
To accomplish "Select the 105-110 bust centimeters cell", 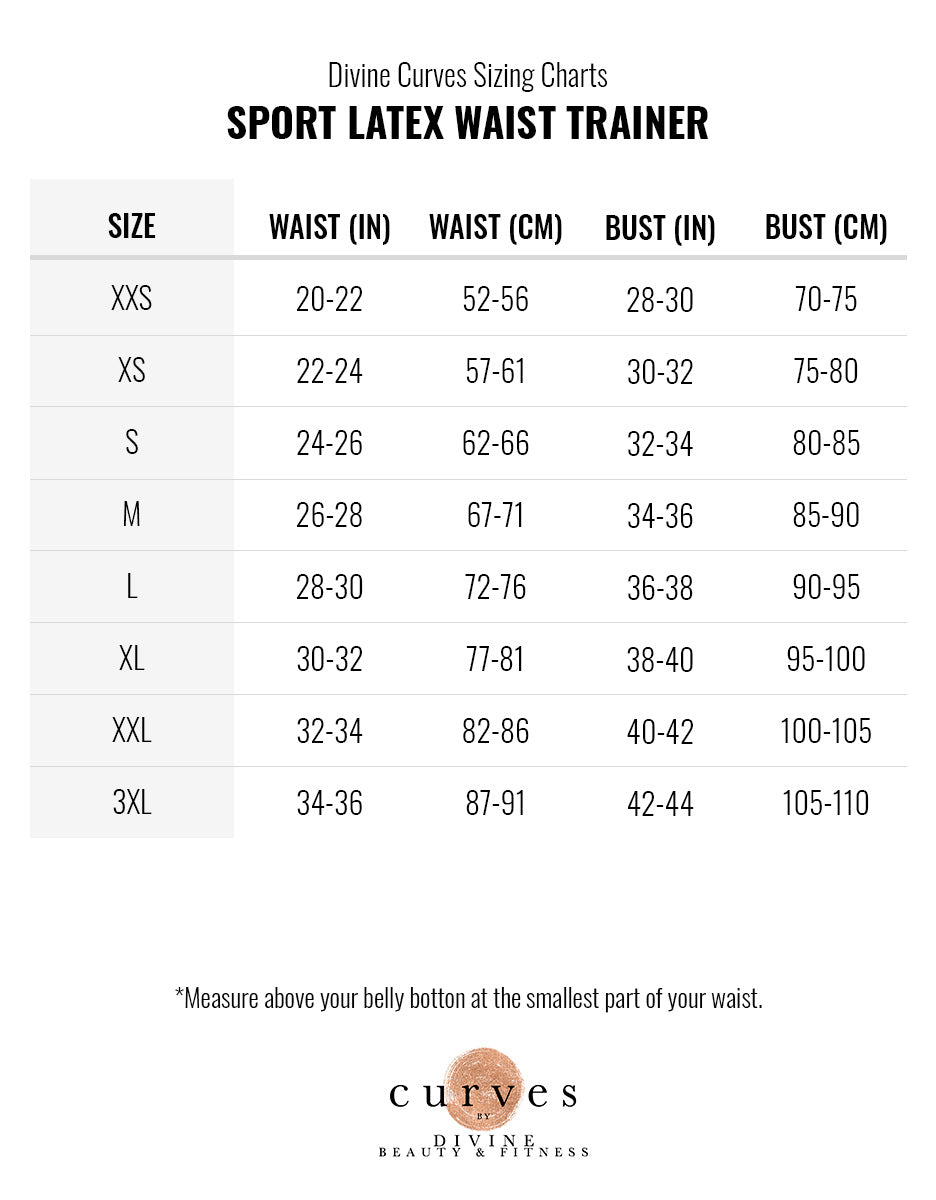I will tap(826, 802).
